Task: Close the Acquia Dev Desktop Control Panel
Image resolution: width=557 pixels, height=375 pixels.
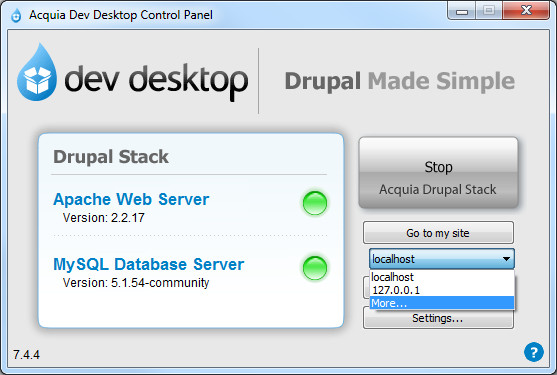Action: coord(526,11)
